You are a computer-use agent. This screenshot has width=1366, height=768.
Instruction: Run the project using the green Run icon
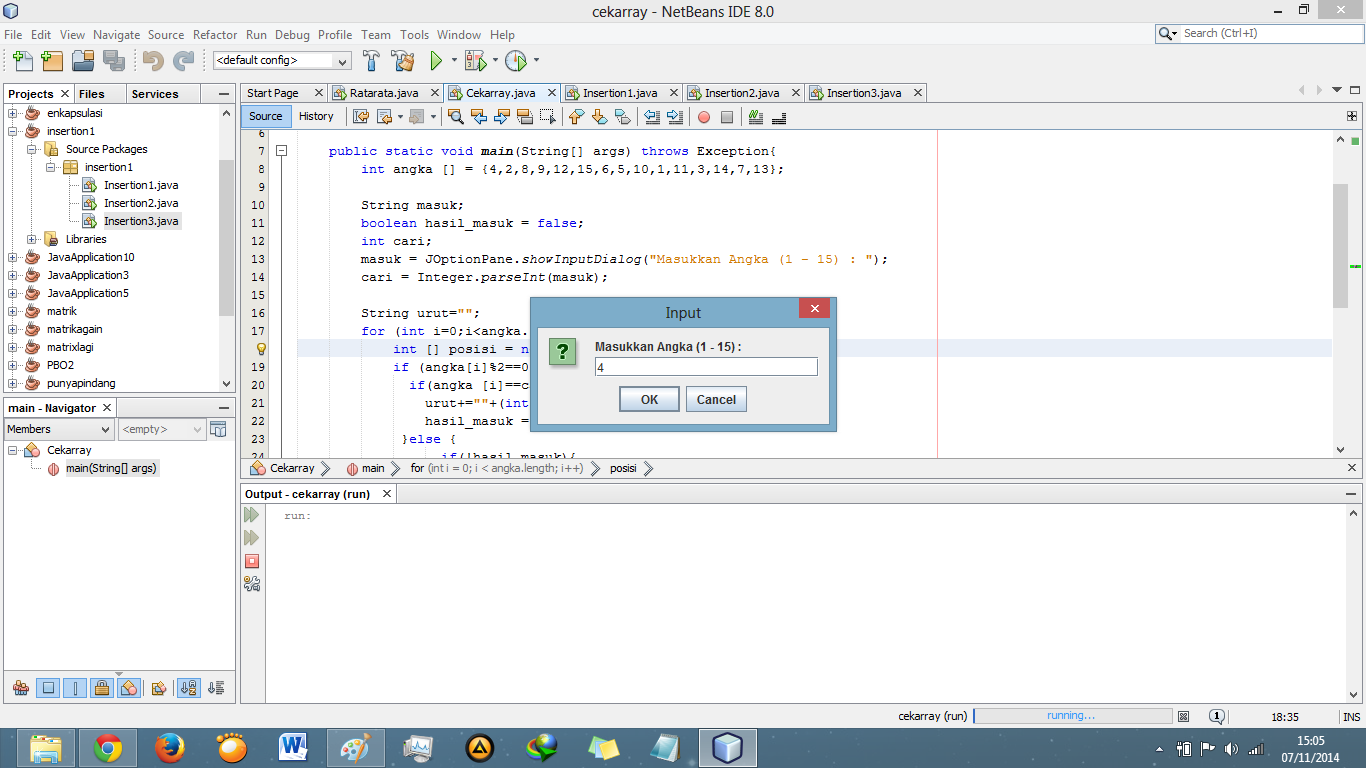[437, 60]
